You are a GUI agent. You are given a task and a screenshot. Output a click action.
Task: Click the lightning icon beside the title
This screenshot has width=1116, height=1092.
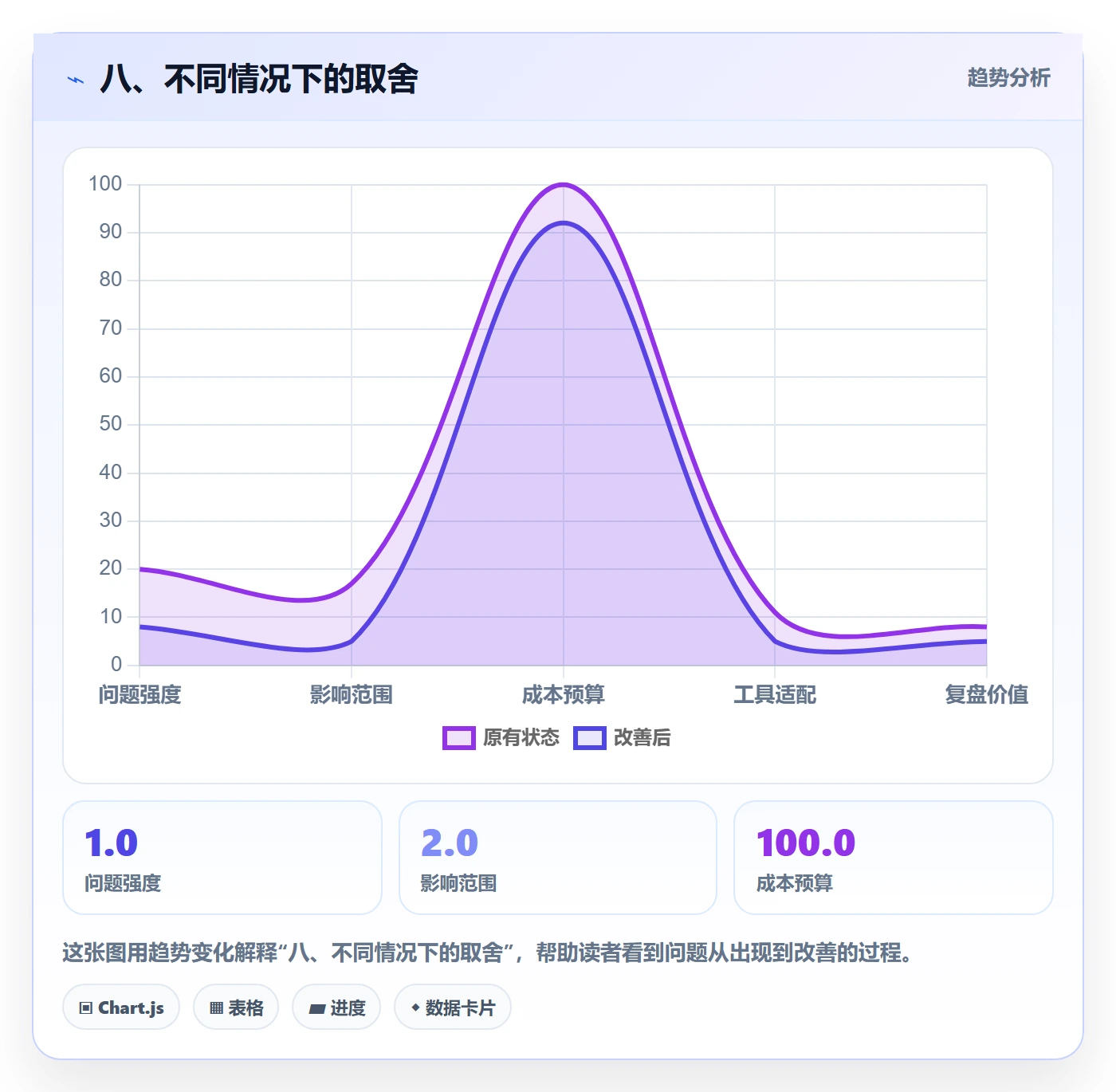point(76,80)
